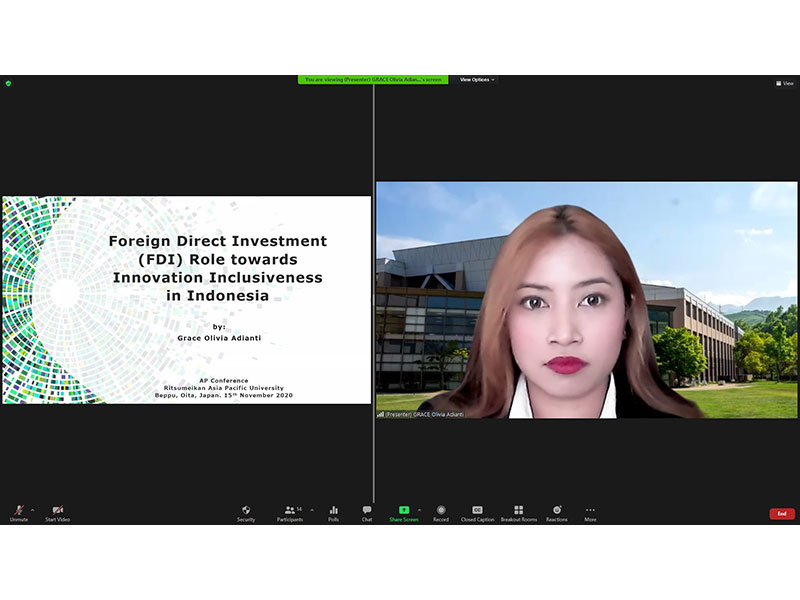Image resolution: width=800 pixels, height=600 pixels.
Task: Open the View layout menu at top right
Action: [785, 83]
